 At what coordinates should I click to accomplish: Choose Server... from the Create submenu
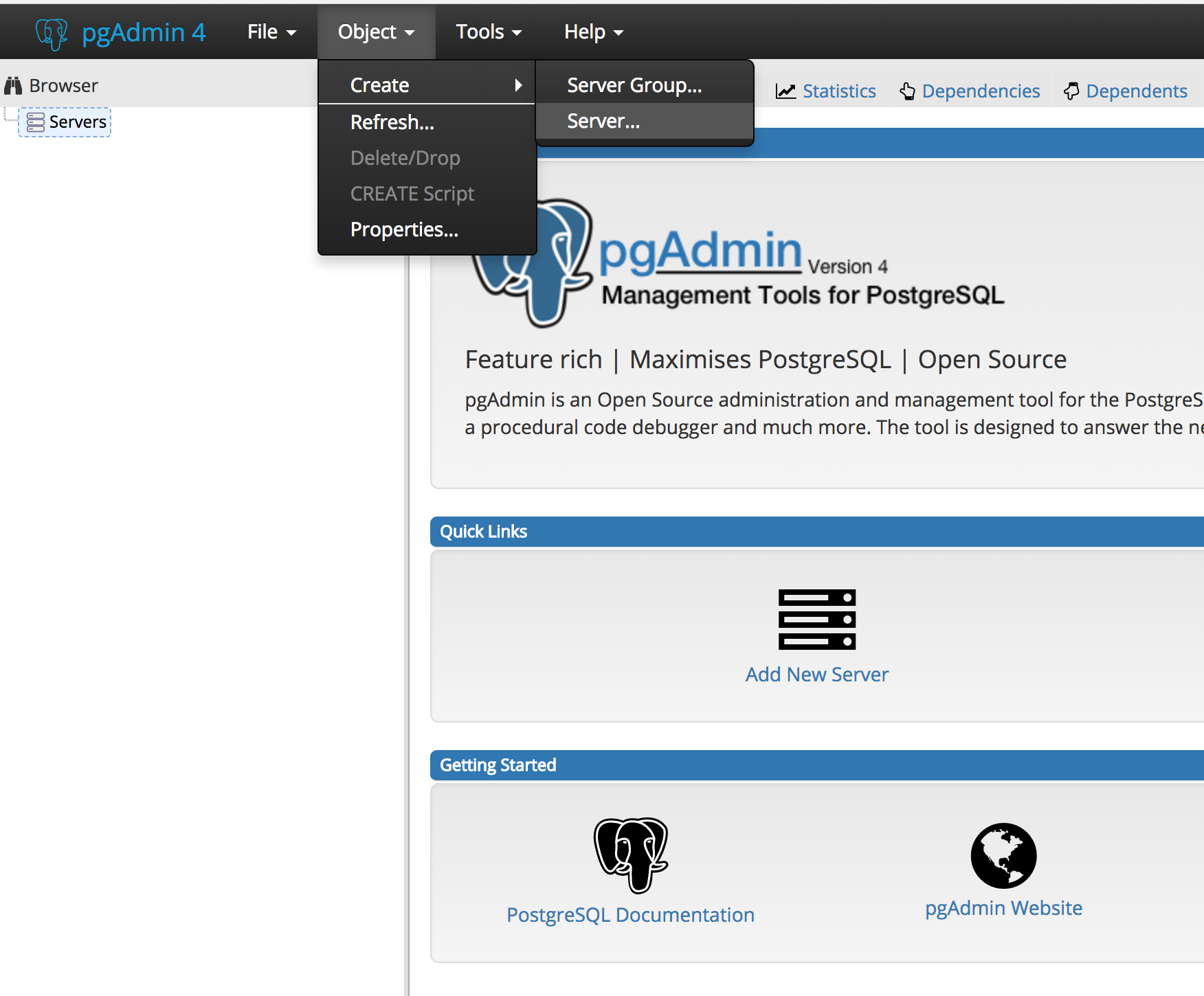[x=603, y=122]
